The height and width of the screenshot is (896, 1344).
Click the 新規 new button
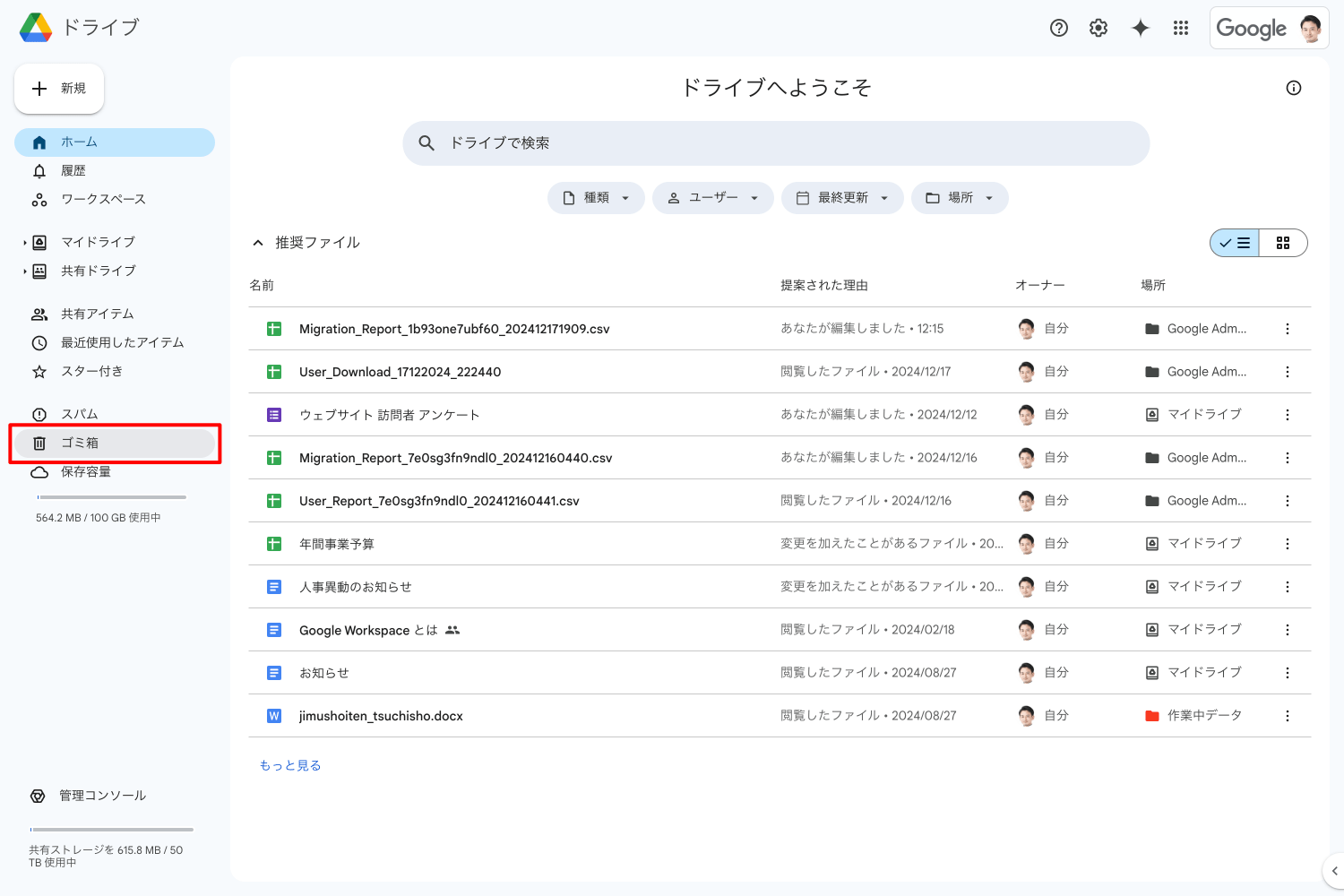pyautogui.click(x=59, y=89)
